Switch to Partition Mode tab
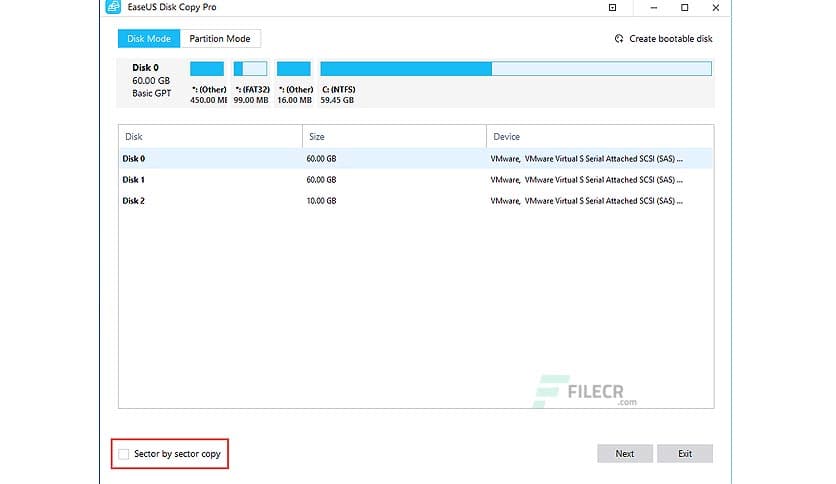 (x=220, y=39)
